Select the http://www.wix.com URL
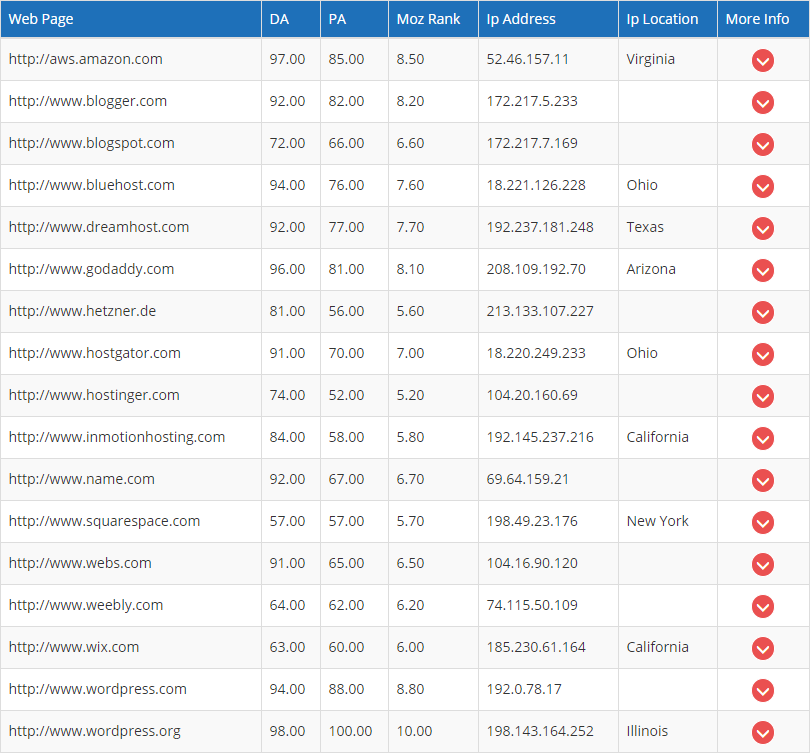The width and height of the screenshot is (810, 753). [74, 647]
